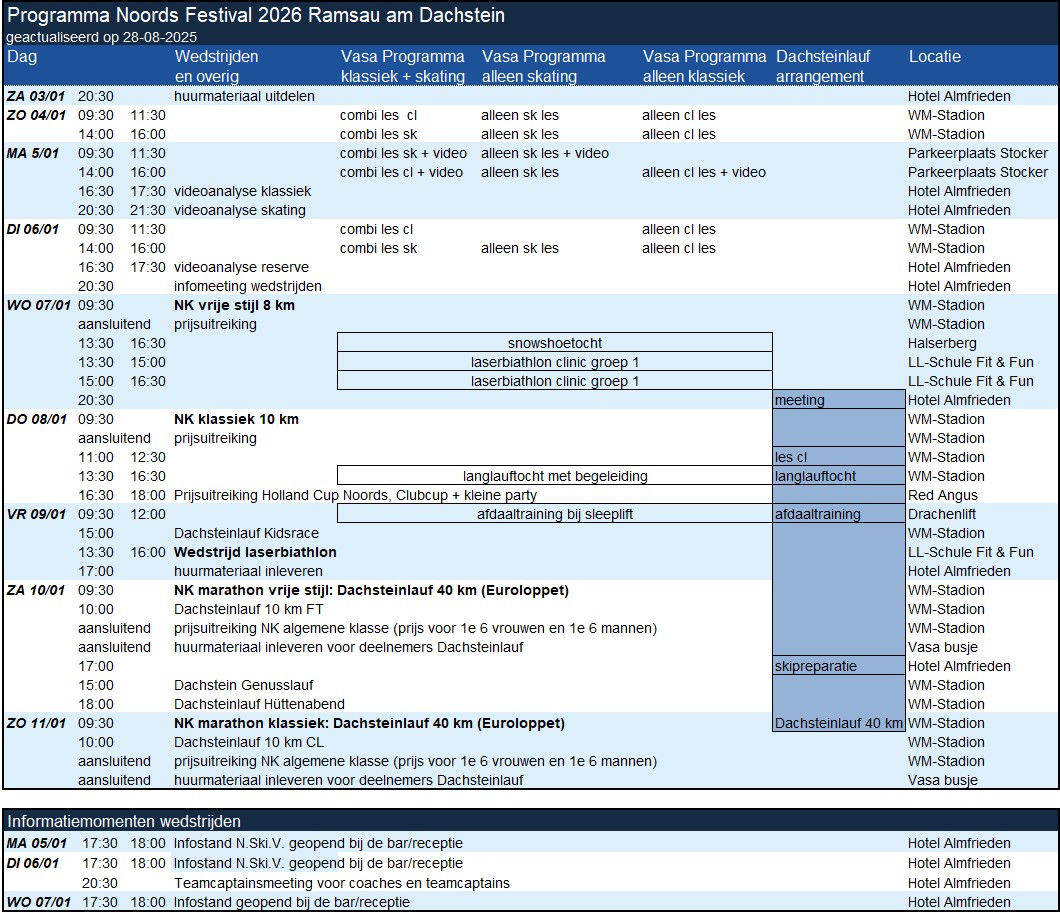Click 'videoanalyse reserve' cell
The image size is (1060, 913).
tap(241, 267)
